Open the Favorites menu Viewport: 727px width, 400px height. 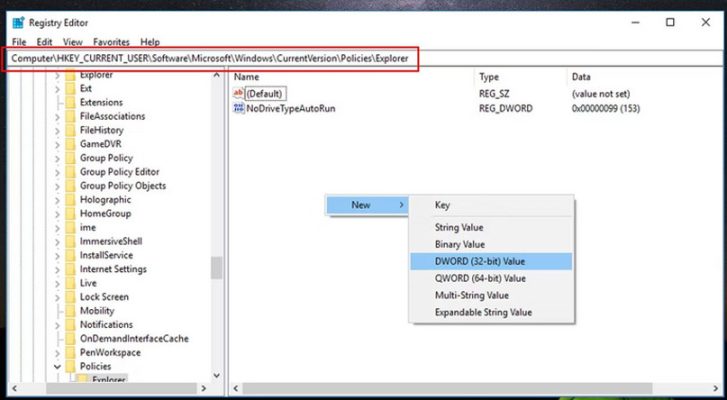pos(111,42)
